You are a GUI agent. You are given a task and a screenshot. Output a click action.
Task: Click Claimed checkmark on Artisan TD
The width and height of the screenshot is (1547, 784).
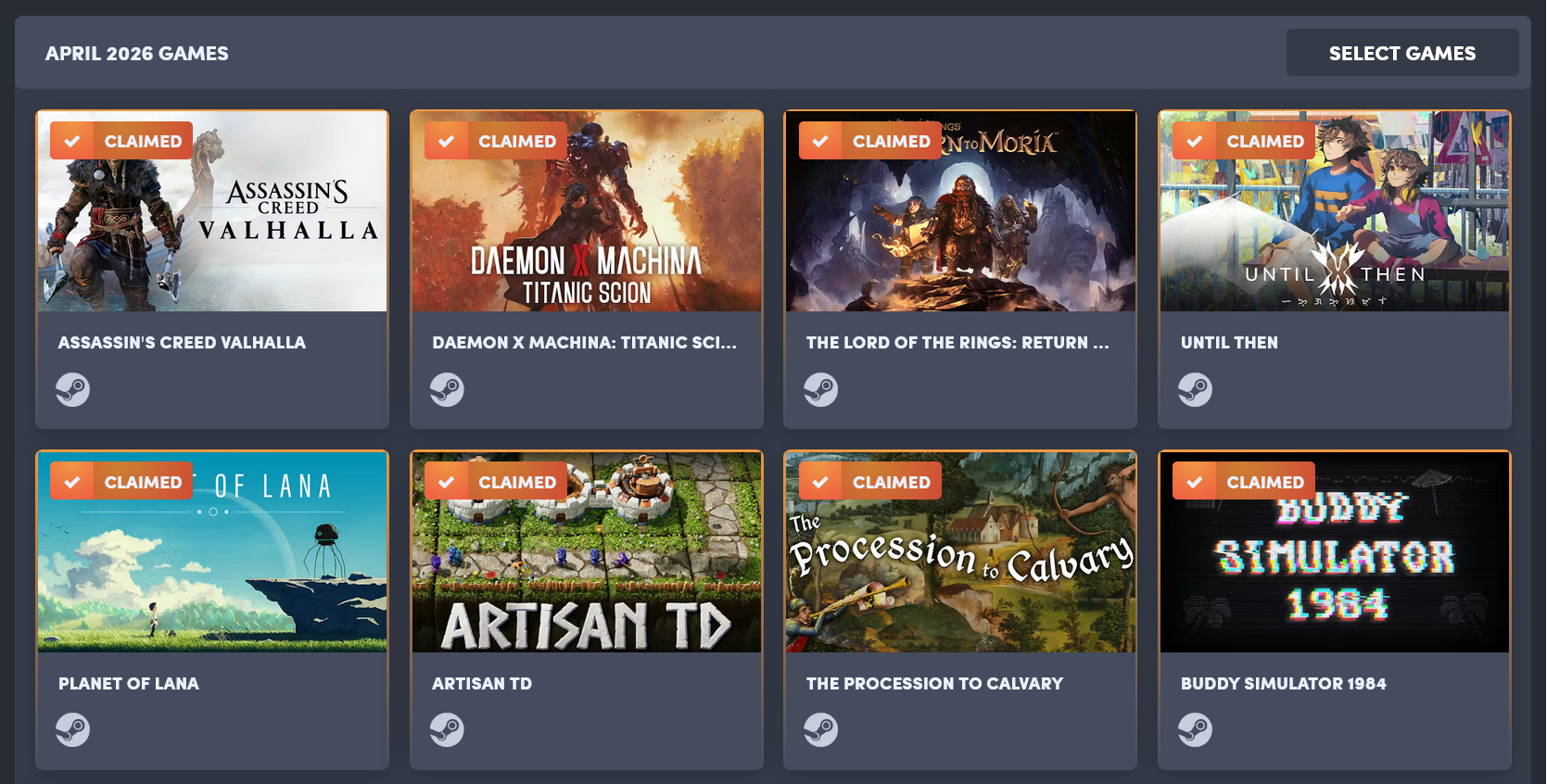pos(447,482)
